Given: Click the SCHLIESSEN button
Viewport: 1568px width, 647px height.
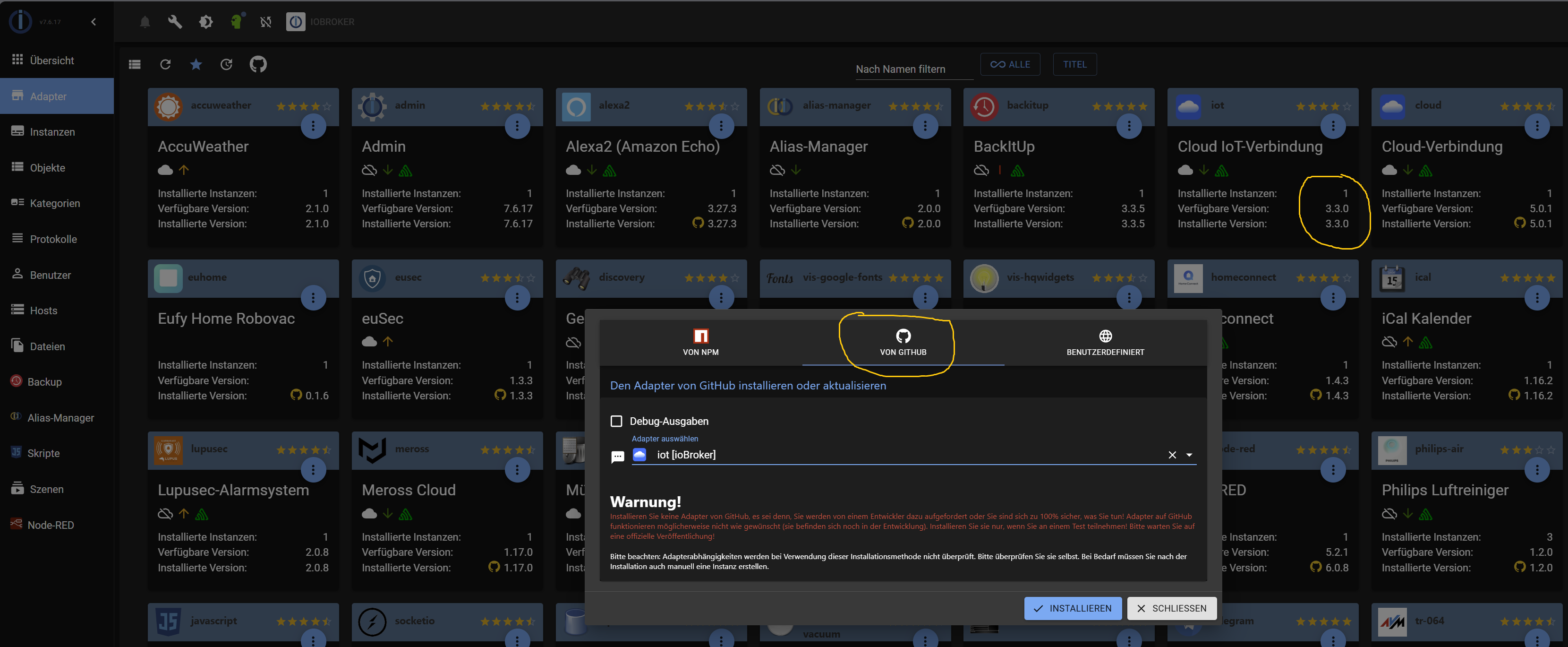Looking at the screenshot, I should (x=1171, y=608).
